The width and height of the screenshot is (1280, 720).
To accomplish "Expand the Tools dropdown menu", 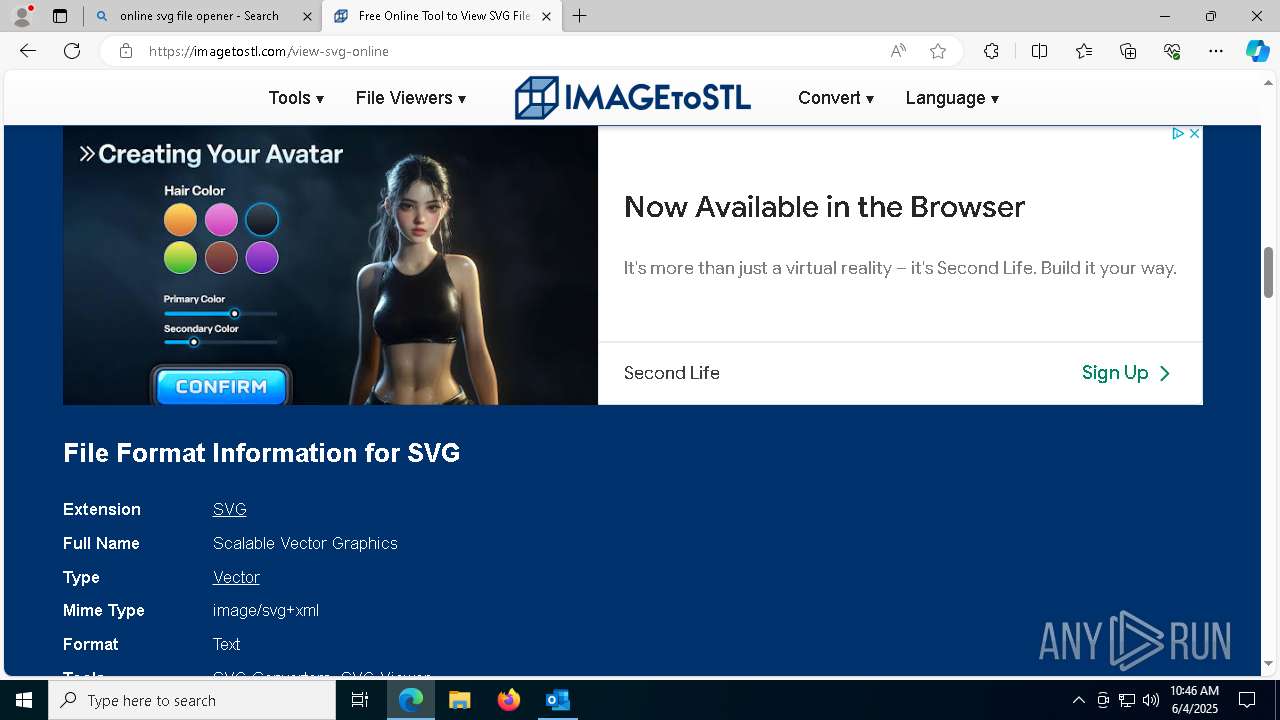I will pos(296,98).
